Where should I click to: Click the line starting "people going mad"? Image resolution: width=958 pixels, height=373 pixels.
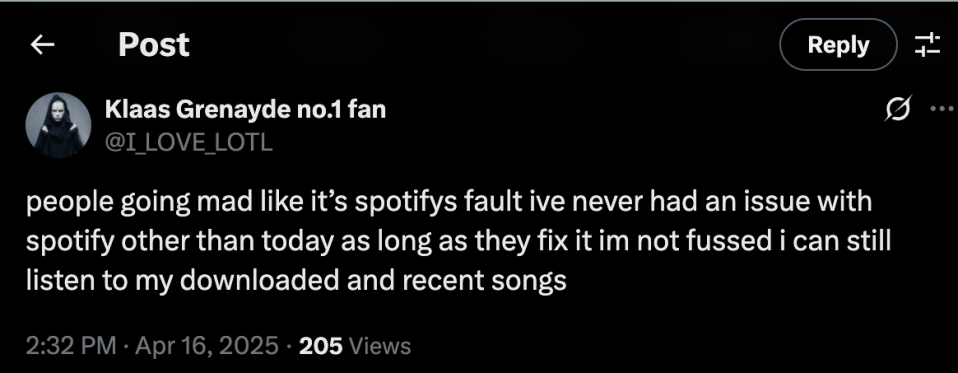click(x=449, y=203)
